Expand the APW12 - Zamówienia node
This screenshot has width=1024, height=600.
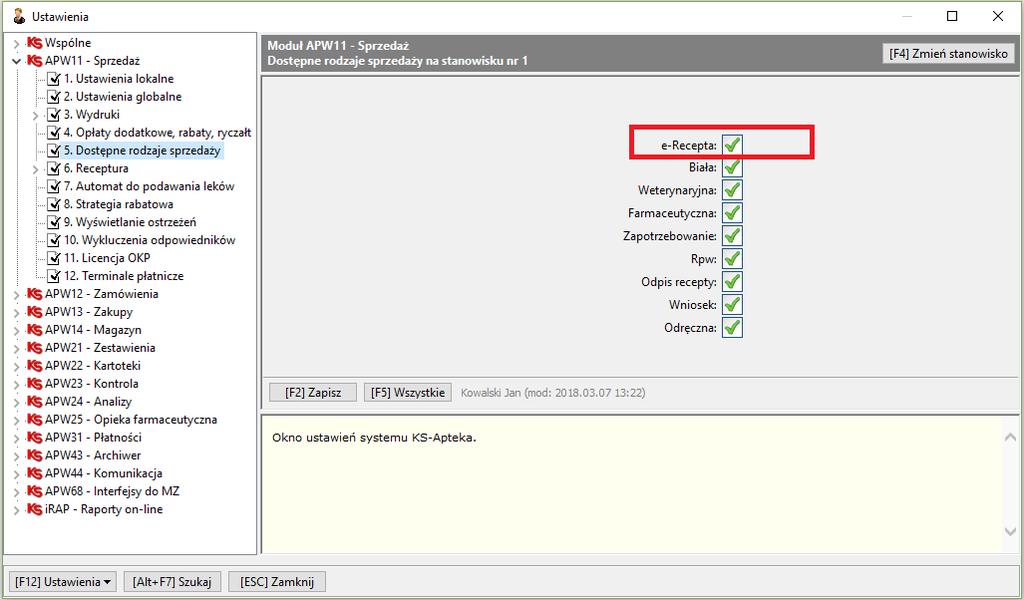click(16, 294)
